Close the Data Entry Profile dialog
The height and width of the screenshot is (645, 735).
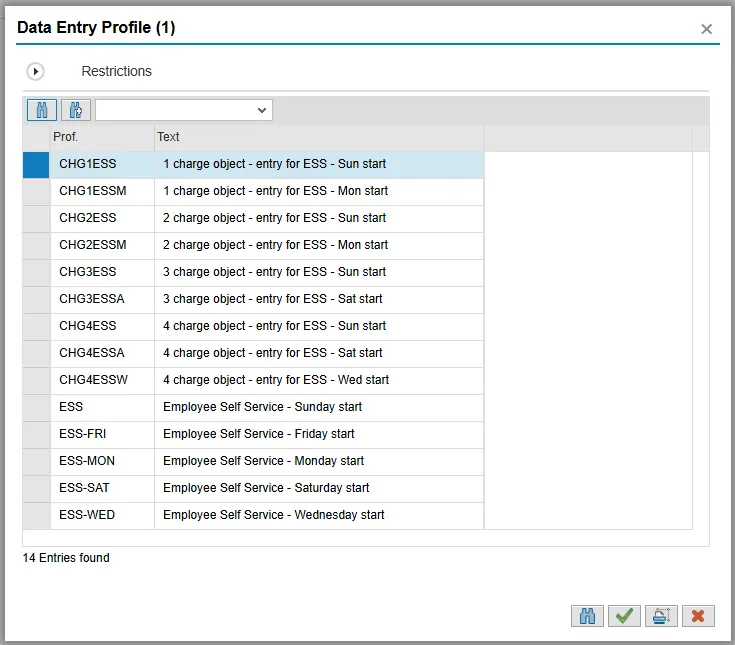click(706, 29)
